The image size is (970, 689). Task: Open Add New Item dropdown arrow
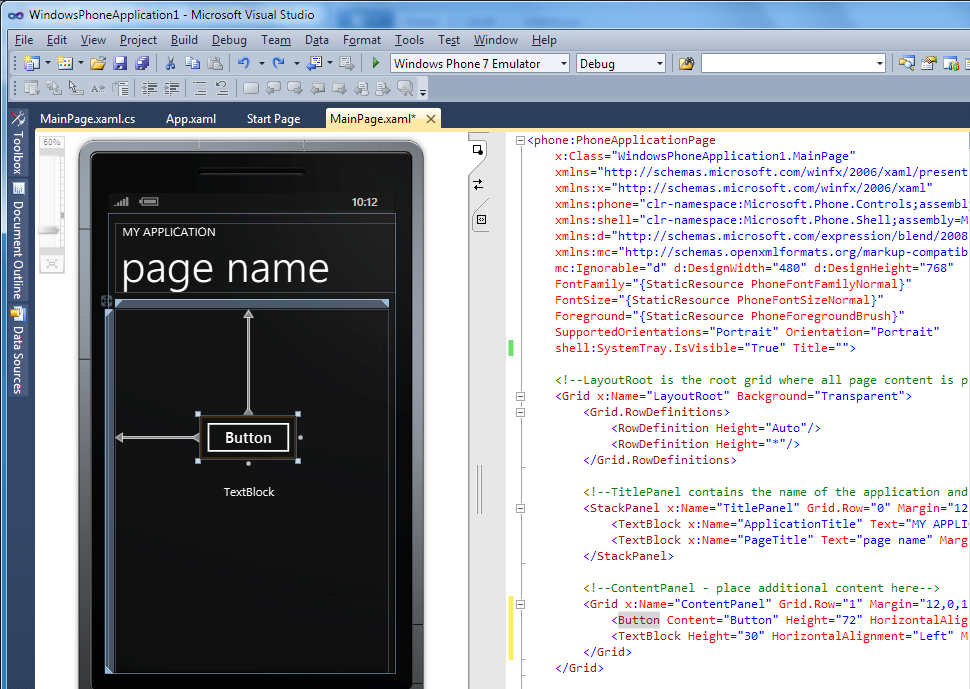[80, 63]
